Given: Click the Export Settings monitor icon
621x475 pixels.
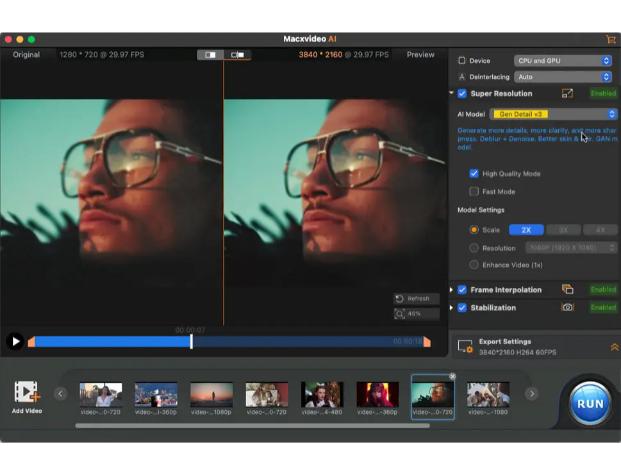Looking at the screenshot, I should click(465, 346).
